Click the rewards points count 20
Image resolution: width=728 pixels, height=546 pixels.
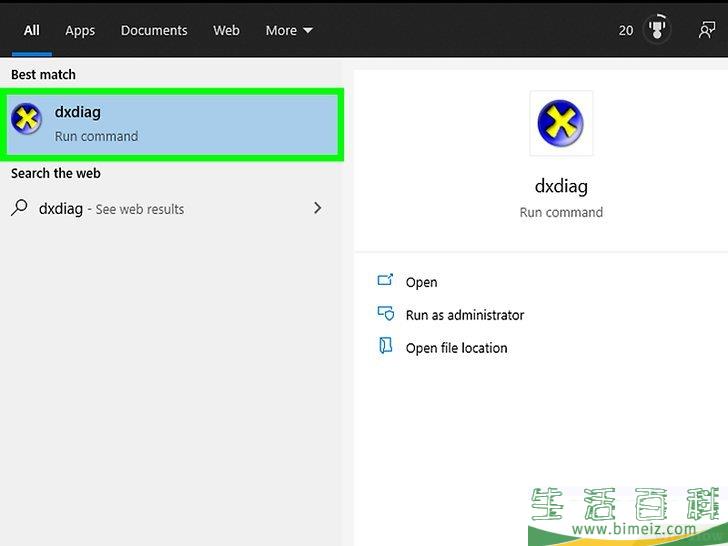[x=625, y=31]
